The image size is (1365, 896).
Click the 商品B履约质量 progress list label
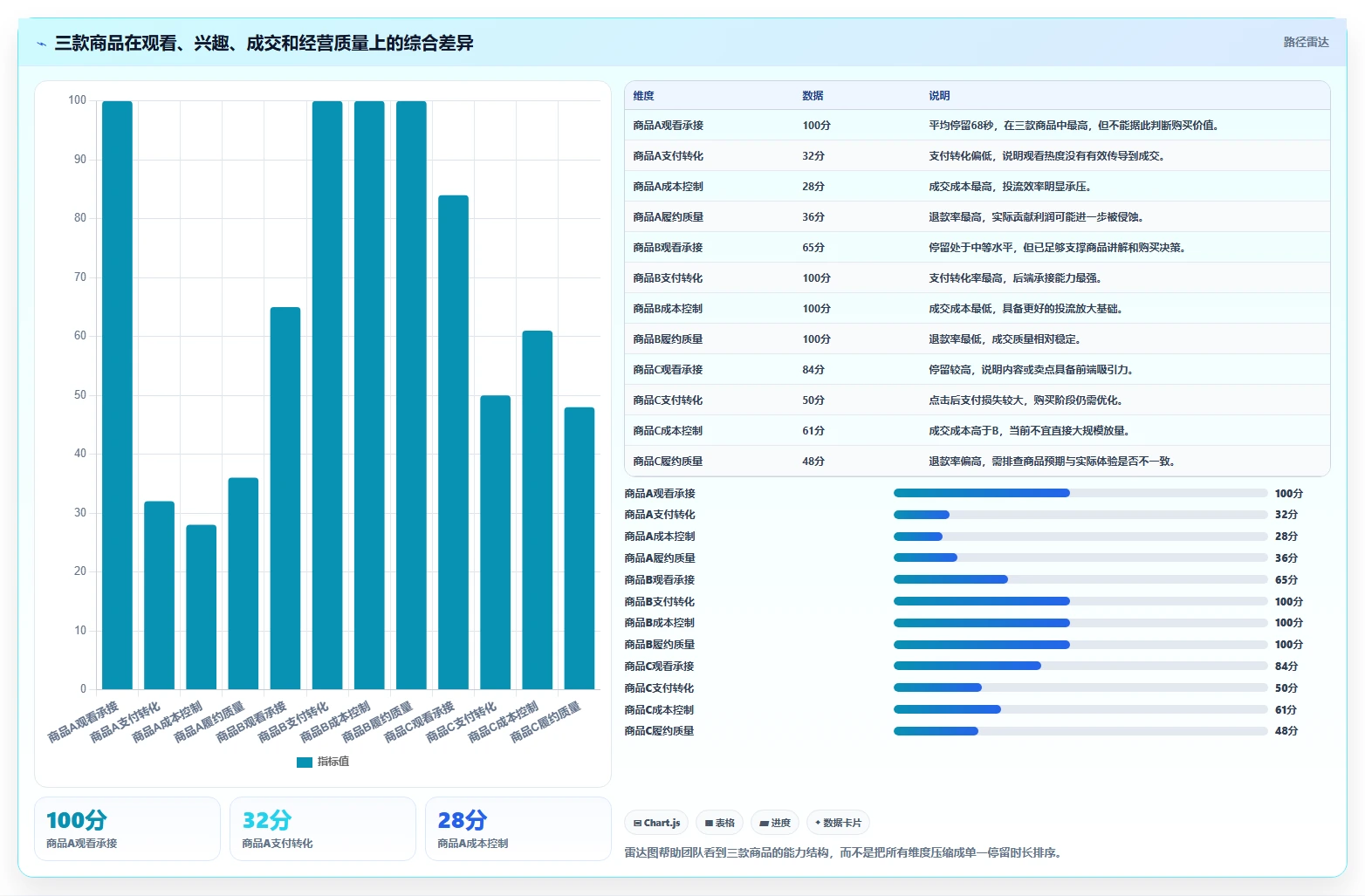660,645
